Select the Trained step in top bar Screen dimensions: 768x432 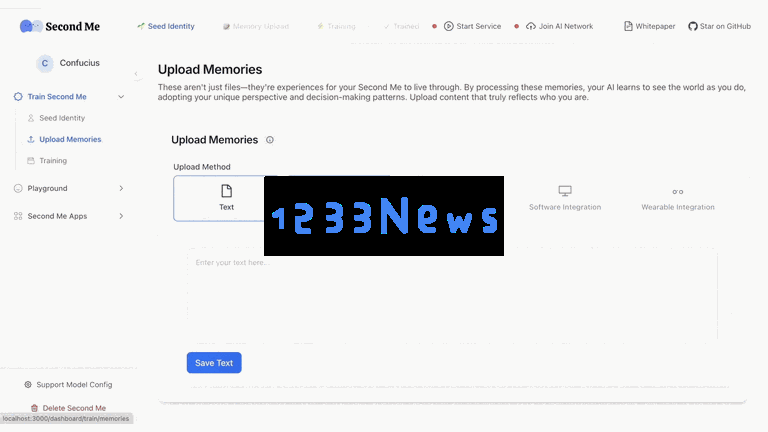point(402,26)
